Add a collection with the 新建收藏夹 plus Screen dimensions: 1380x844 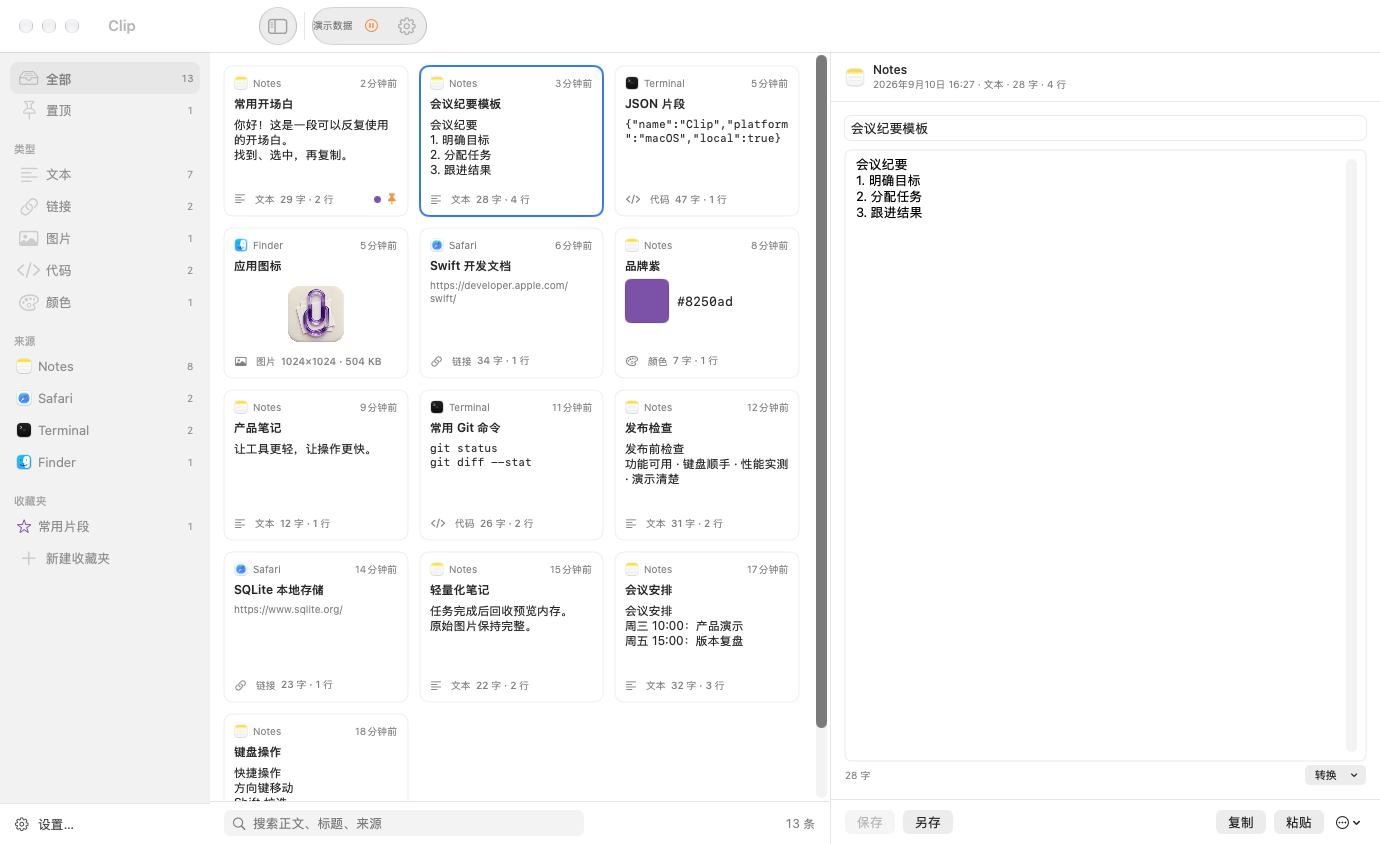pyautogui.click(x=29, y=558)
